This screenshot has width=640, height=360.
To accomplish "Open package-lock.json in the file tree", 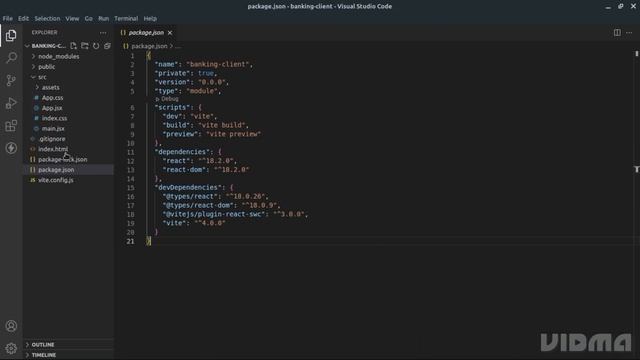I will click(62, 159).
